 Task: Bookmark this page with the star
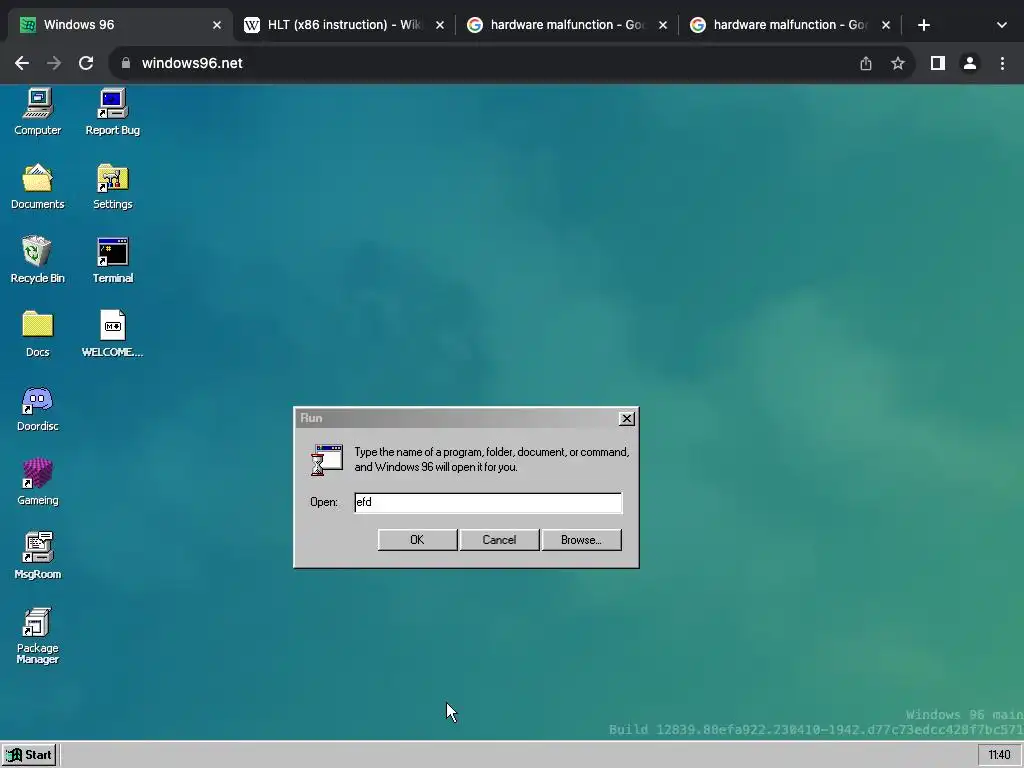tap(898, 63)
